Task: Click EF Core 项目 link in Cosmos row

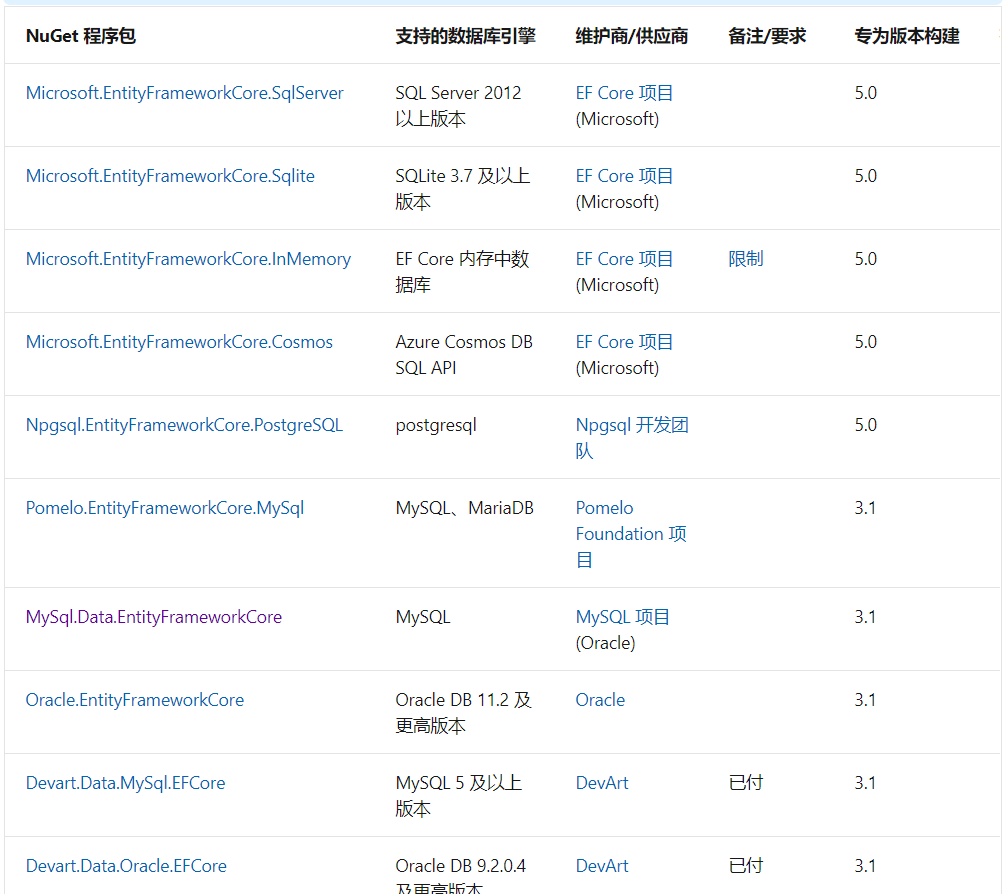Action: coord(624,342)
